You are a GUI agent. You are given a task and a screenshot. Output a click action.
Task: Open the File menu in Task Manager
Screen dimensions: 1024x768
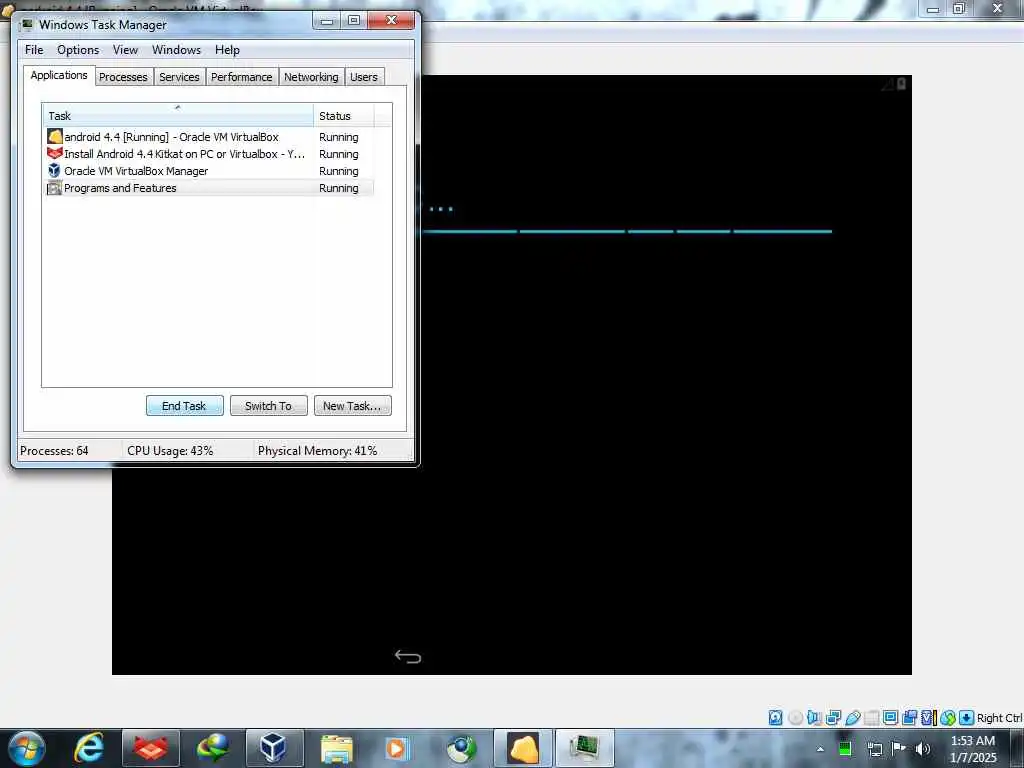pyautogui.click(x=34, y=50)
